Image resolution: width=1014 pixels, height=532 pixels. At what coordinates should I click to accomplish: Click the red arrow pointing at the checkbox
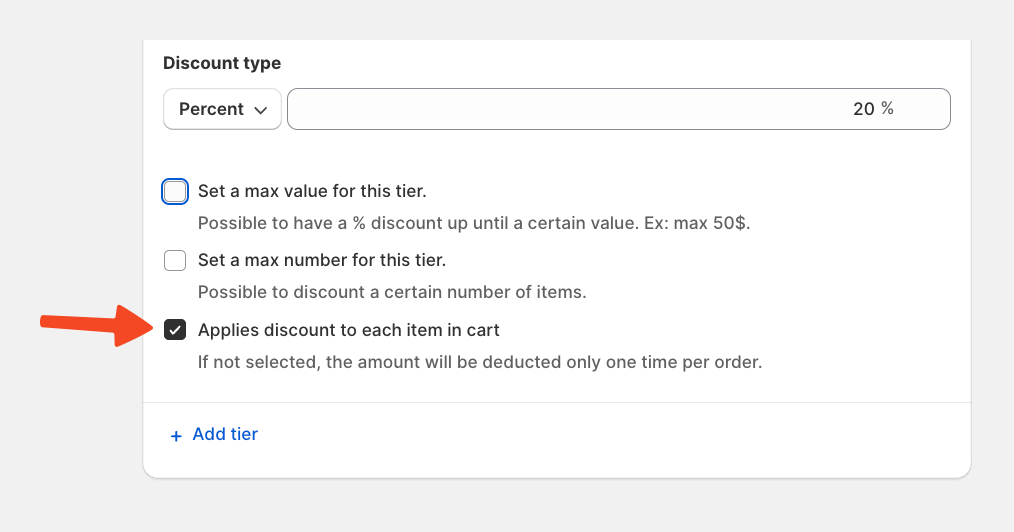95,326
